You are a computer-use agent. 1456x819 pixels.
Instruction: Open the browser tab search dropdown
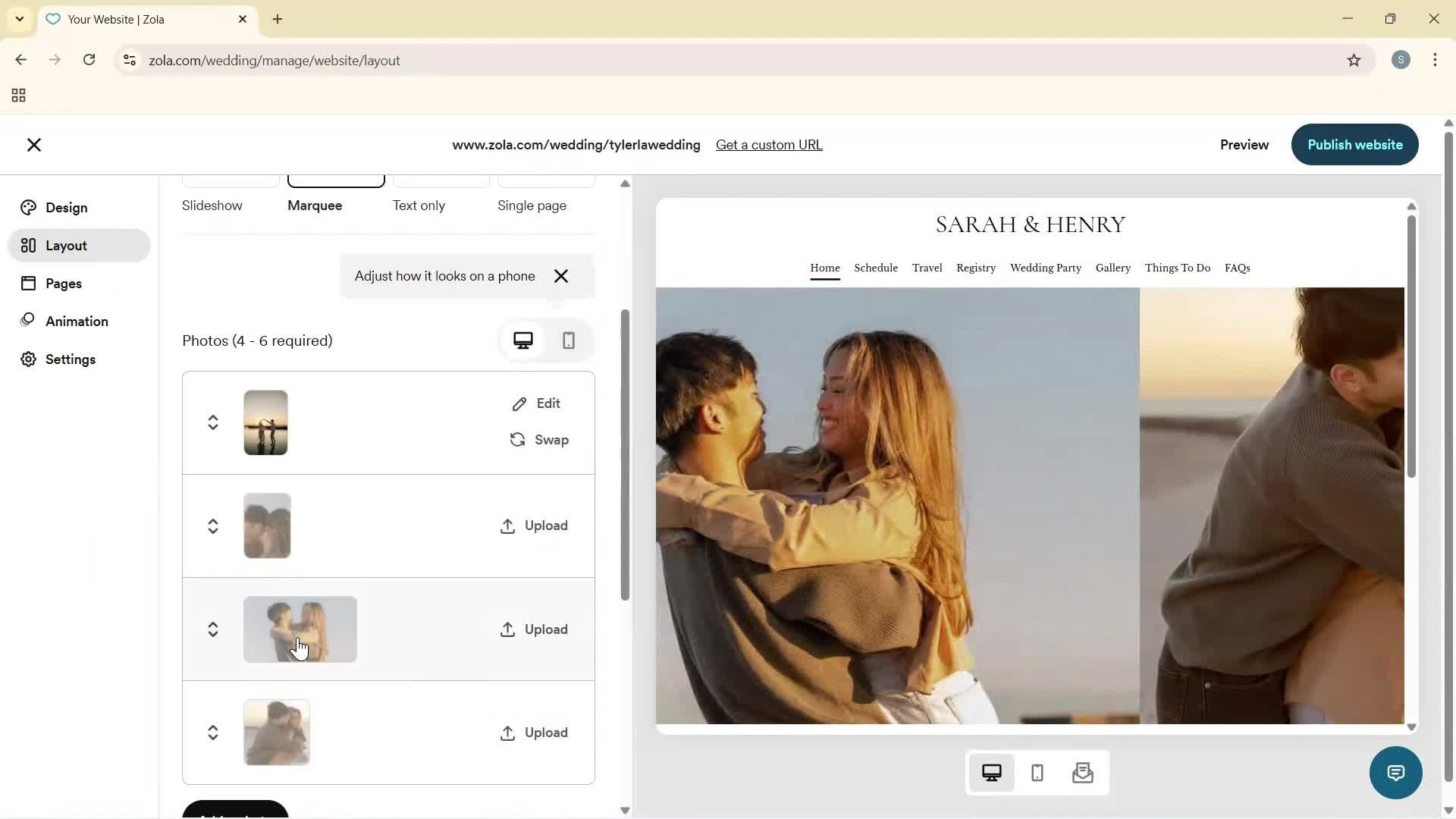click(19, 19)
